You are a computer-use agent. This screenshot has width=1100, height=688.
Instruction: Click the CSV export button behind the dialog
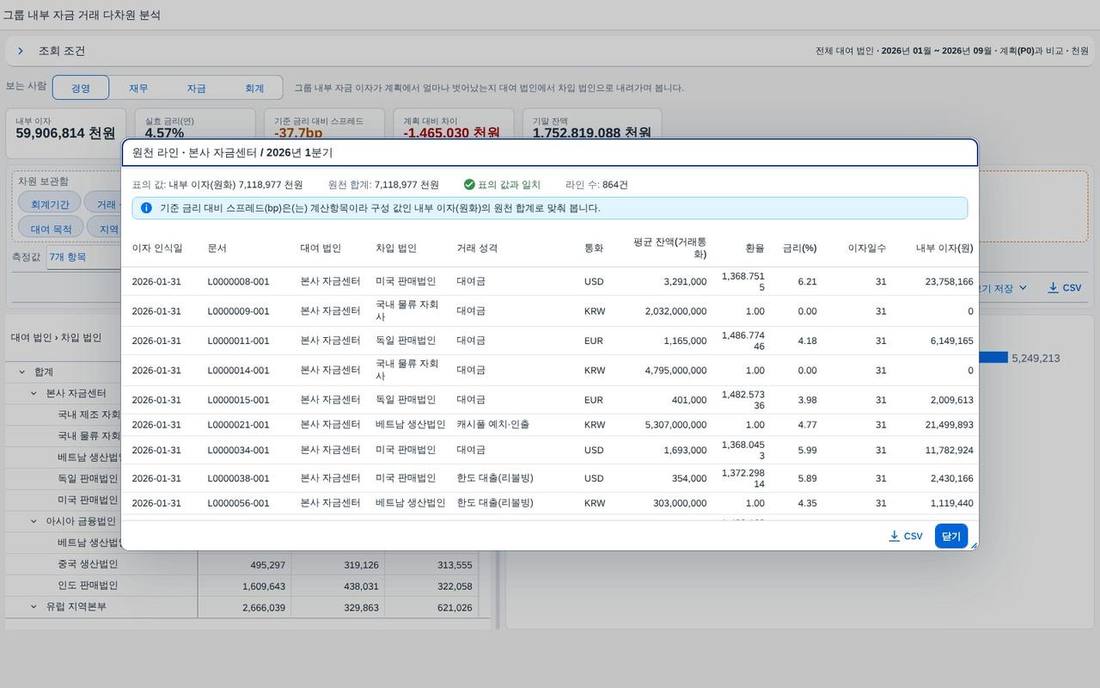[x=1064, y=288]
